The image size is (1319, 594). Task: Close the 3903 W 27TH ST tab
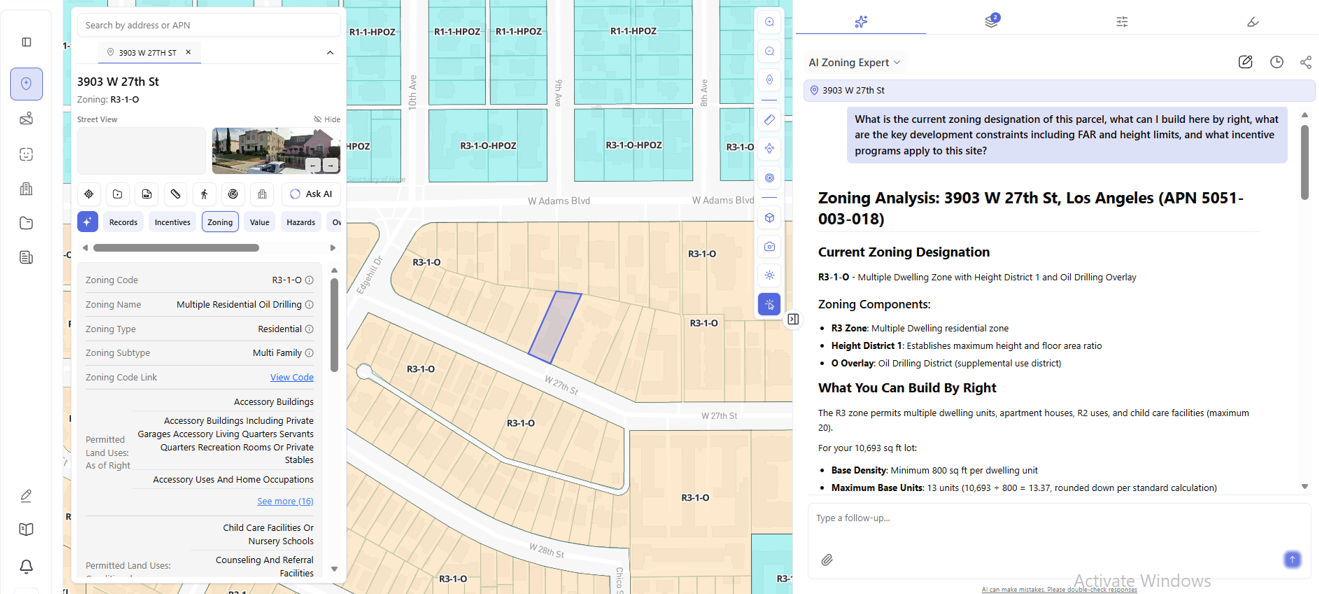(188, 52)
